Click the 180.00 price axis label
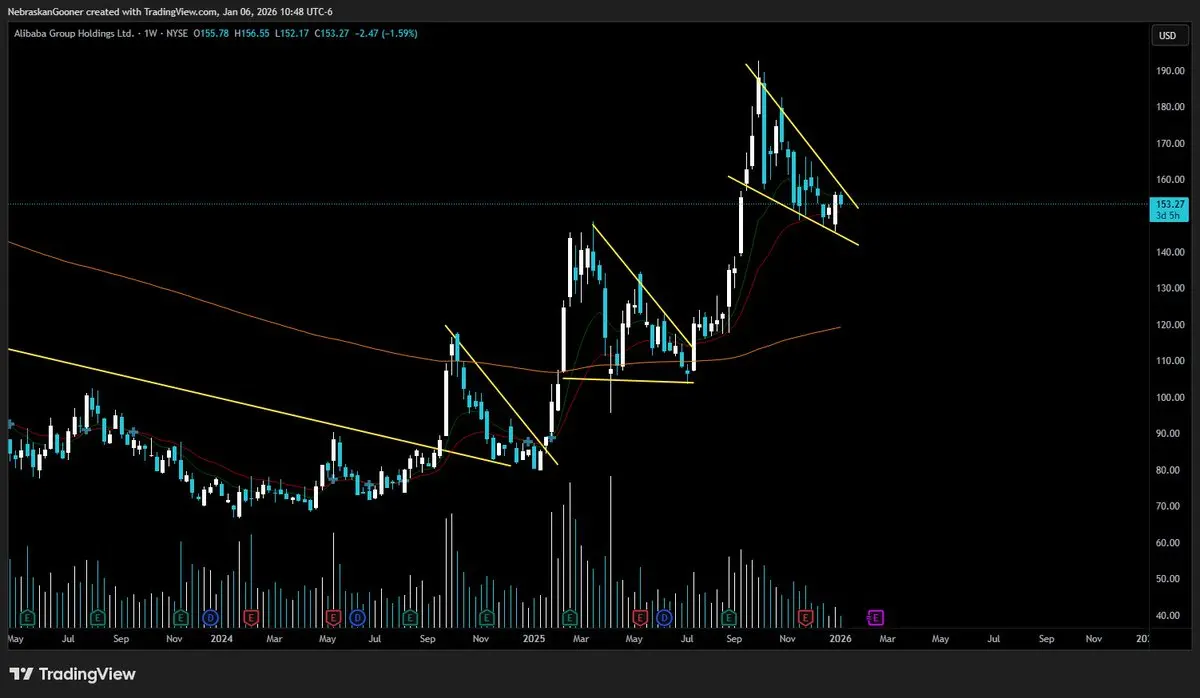The image size is (1200, 698). [x=1171, y=107]
